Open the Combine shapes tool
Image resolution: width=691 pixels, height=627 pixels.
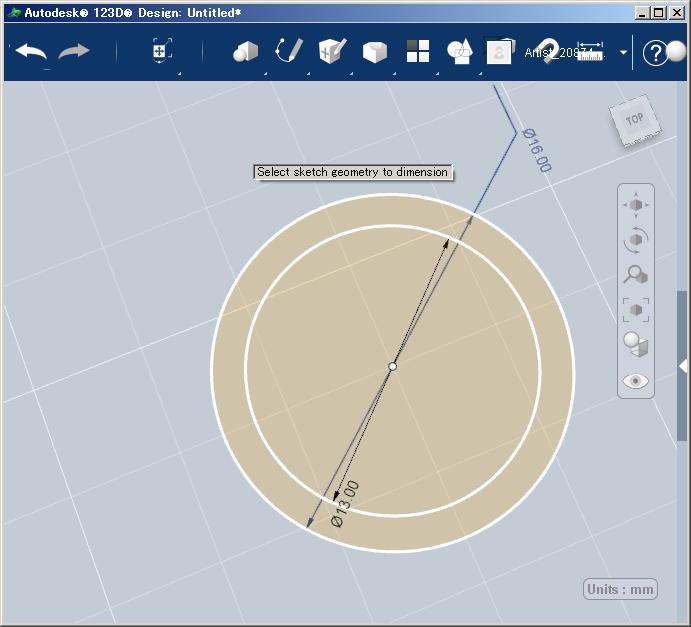click(460, 52)
